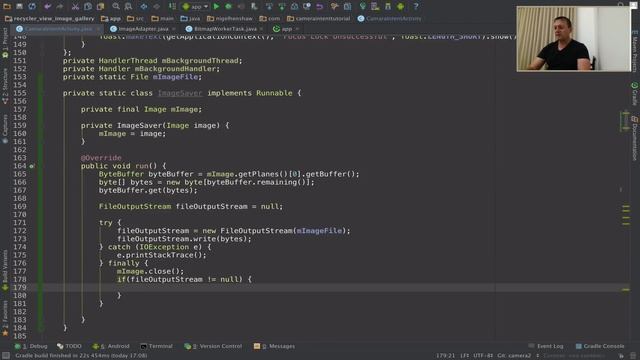Image resolution: width=640 pixels, height=360 pixels.
Task: Open the Favorites tool window
Action: [x=5, y=318]
